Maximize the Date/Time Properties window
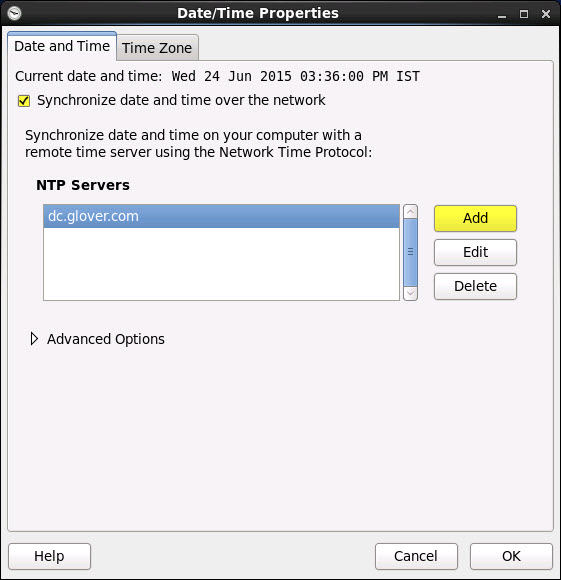 524,14
